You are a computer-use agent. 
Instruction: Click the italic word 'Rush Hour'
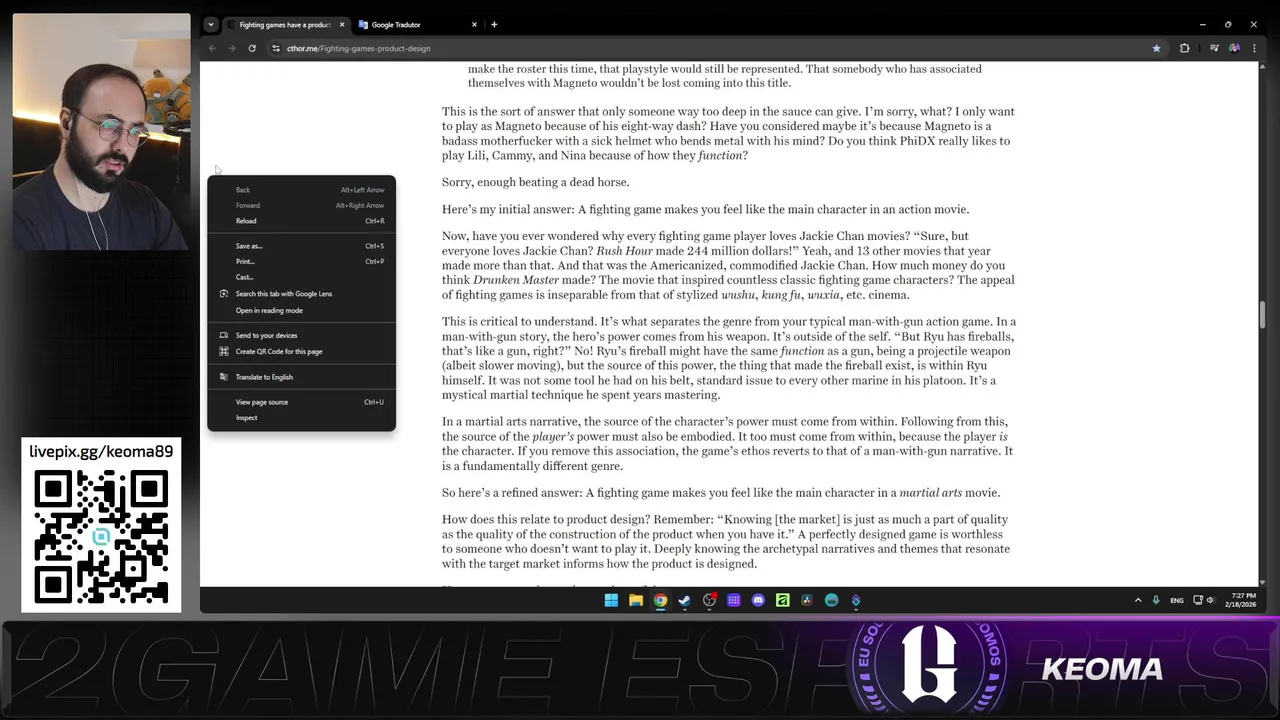click(626, 251)
